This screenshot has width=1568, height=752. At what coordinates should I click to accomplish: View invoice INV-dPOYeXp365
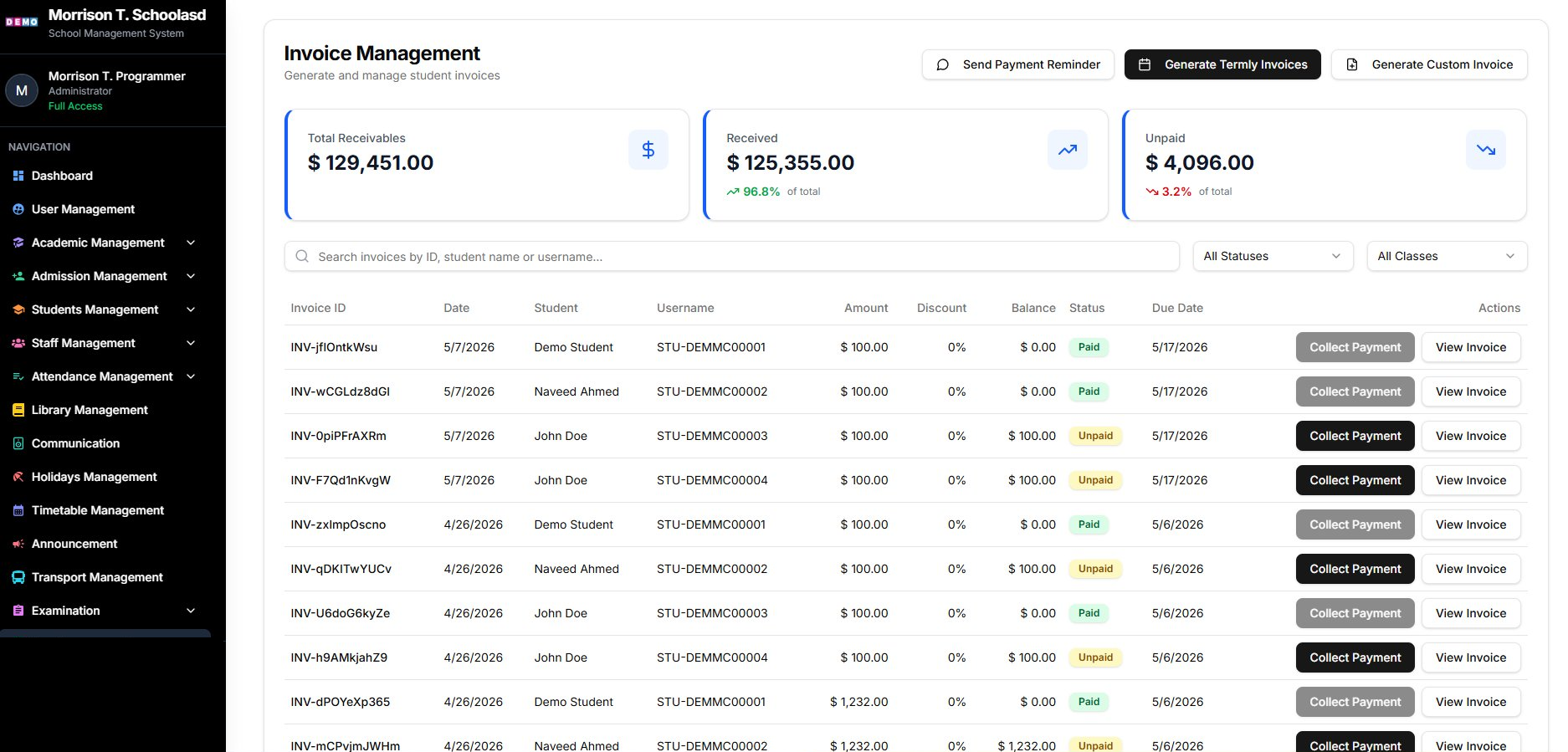[x=1471, y=702]
